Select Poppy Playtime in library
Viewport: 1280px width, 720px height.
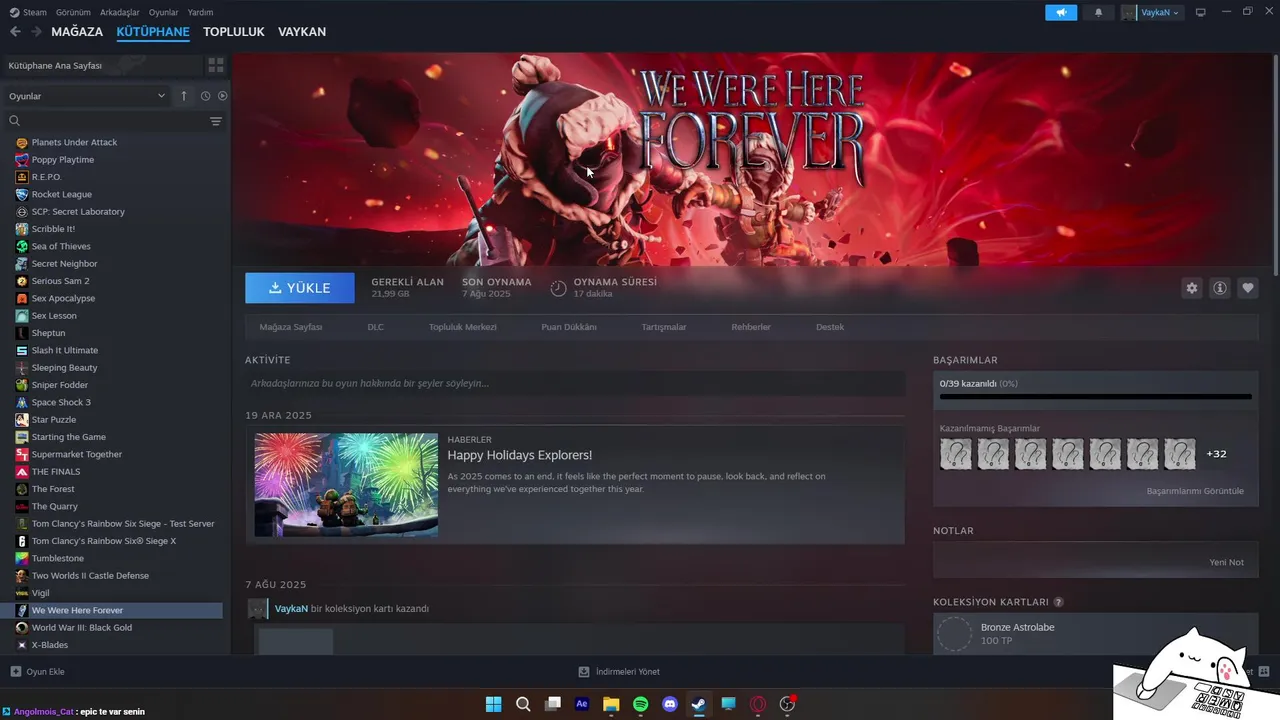pyautogui.click(x=63, y=160)
